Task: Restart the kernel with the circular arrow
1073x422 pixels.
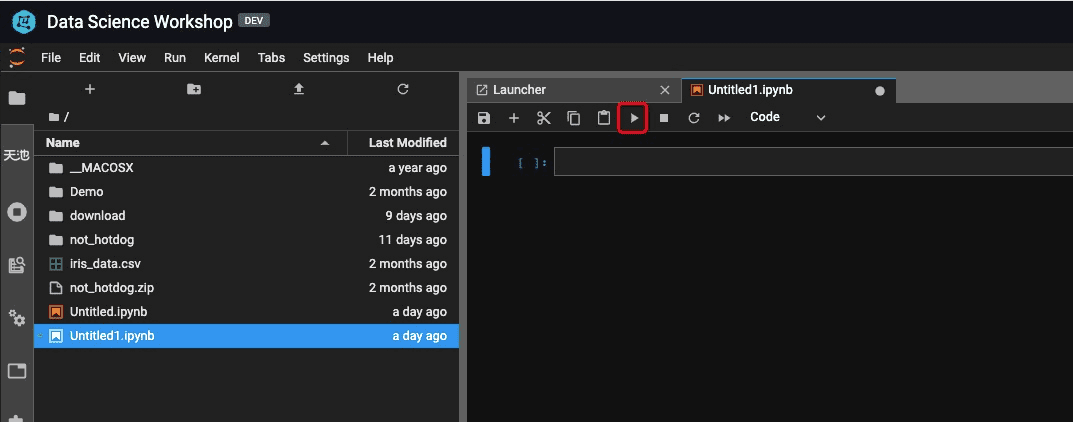Action: click(x=694, y=118)
